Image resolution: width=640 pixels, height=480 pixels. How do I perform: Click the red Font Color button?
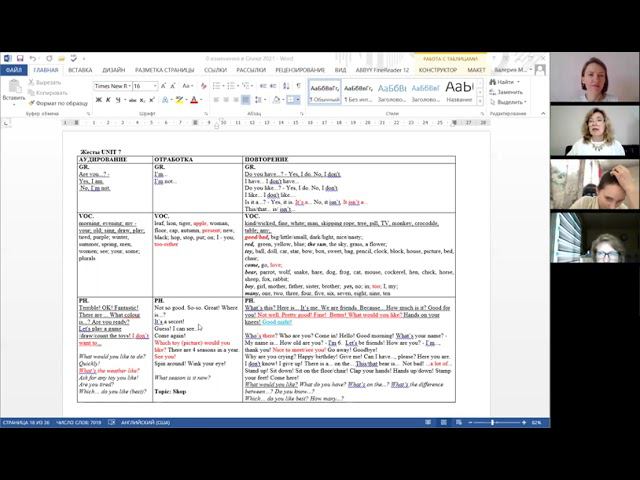[x=194, y=100]
